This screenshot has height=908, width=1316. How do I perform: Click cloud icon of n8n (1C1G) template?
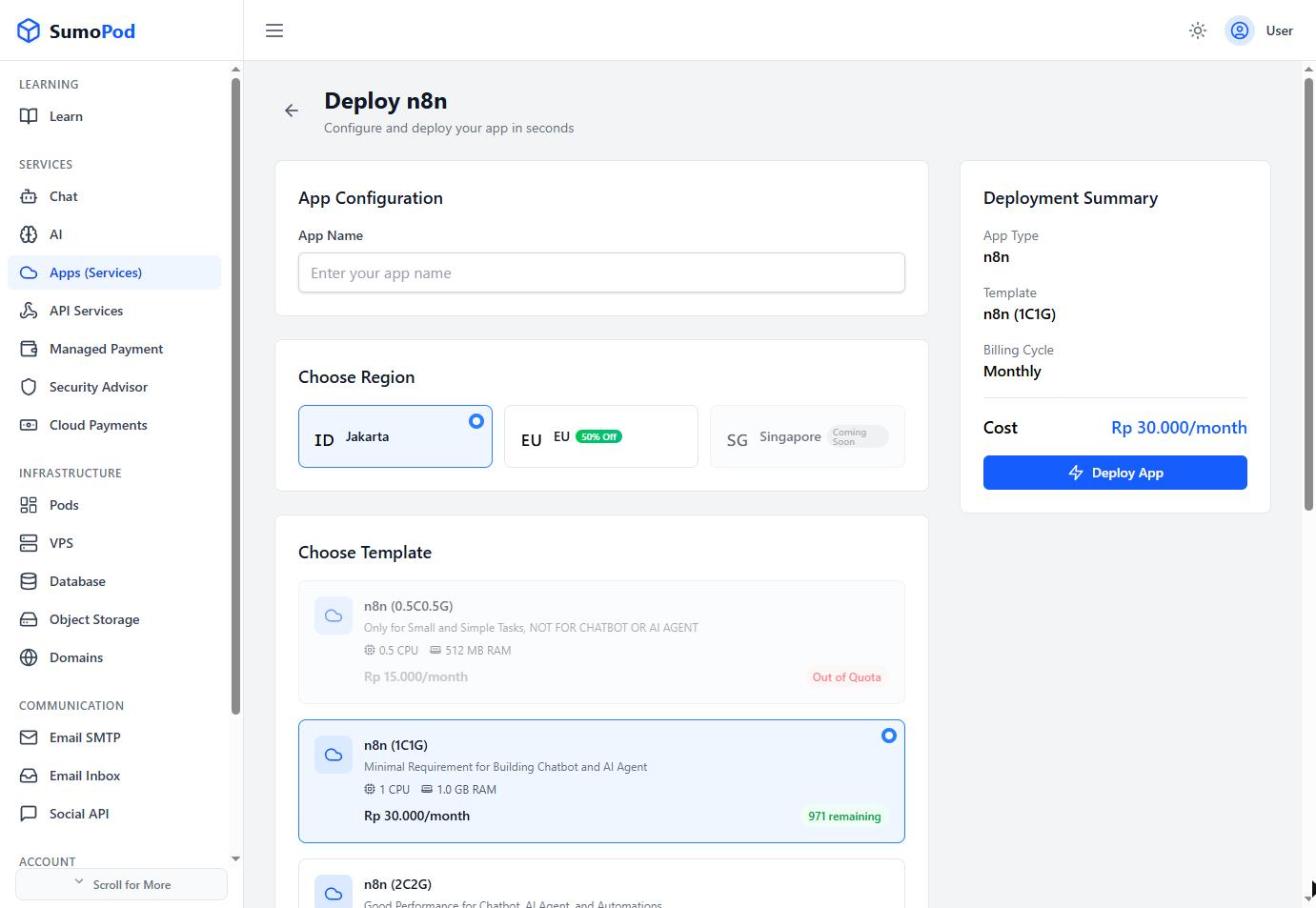click(x=334, y=755)
